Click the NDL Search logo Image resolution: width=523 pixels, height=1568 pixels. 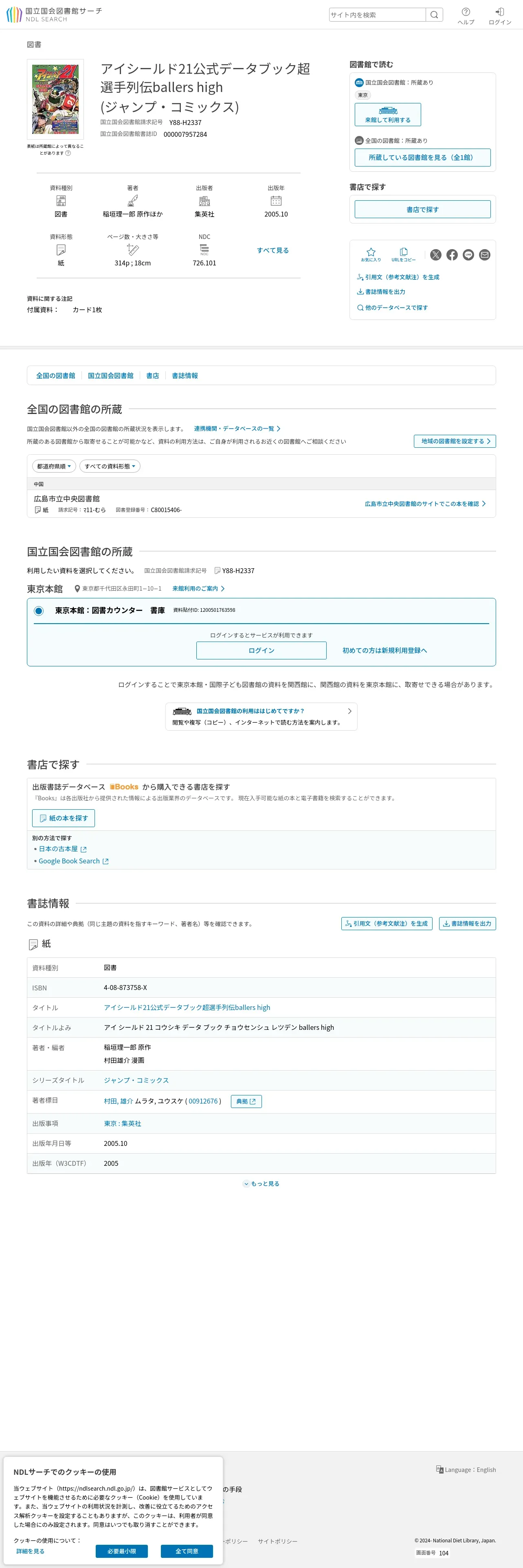[x=54, y=15]
